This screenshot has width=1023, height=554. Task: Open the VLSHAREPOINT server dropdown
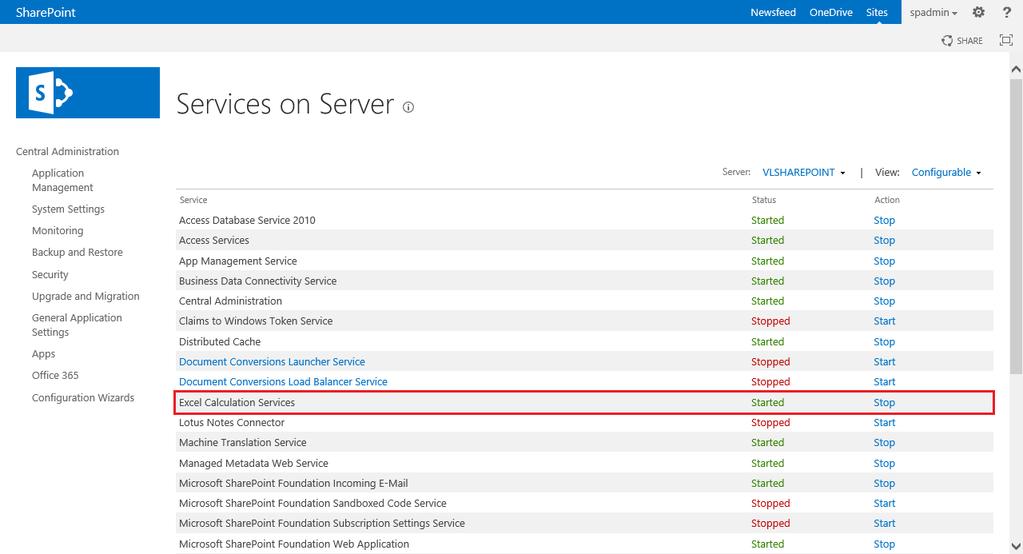[x=804, y=172]
